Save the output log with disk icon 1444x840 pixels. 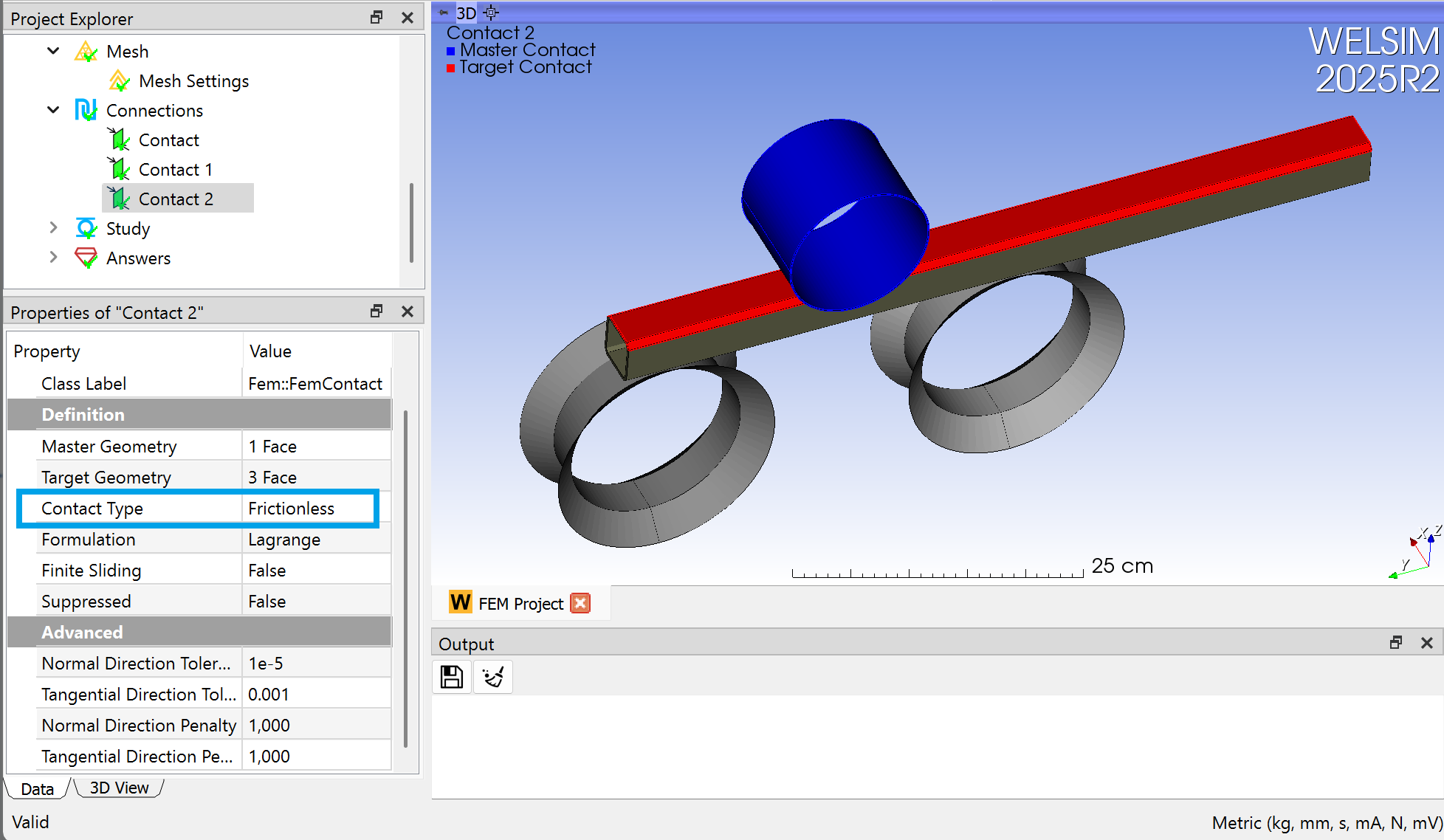452,677
